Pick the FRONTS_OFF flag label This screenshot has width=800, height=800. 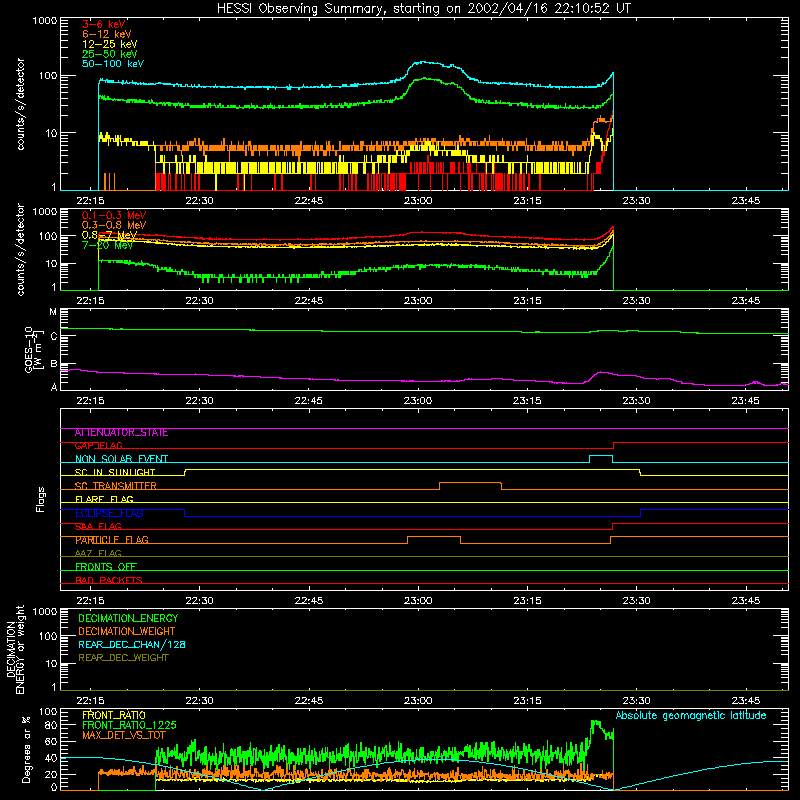106,567
